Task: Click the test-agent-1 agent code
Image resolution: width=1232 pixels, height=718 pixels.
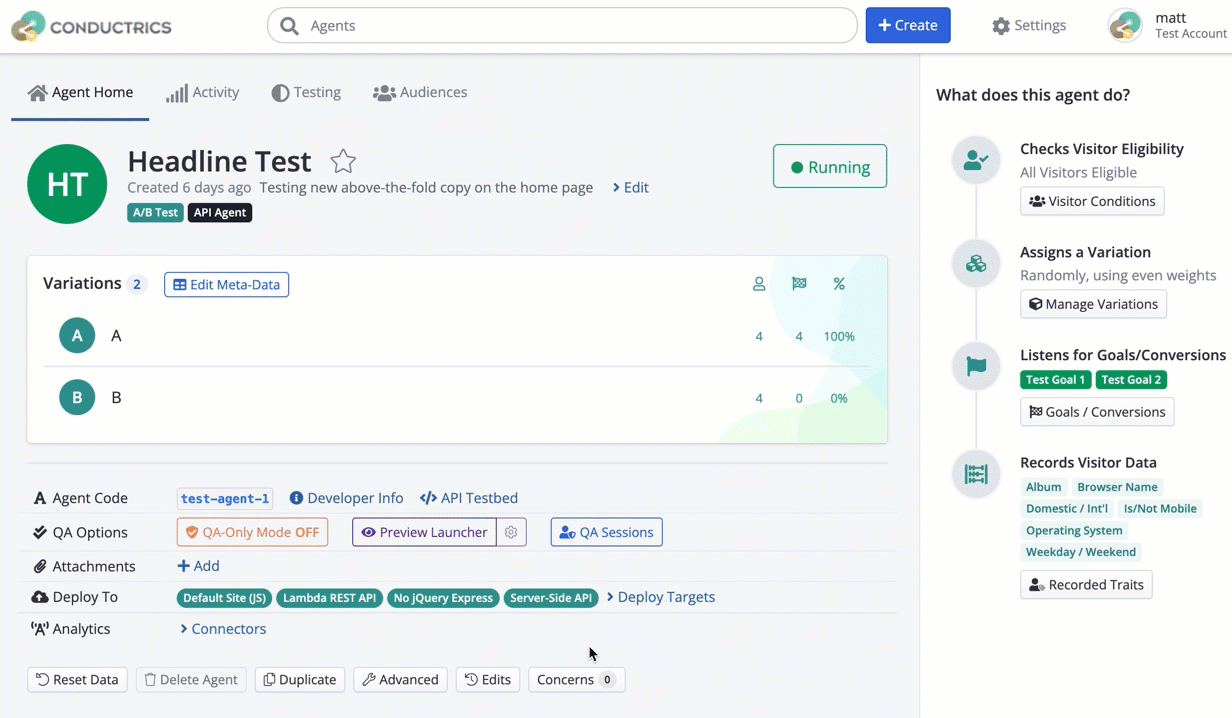Action: pos(225,498)
